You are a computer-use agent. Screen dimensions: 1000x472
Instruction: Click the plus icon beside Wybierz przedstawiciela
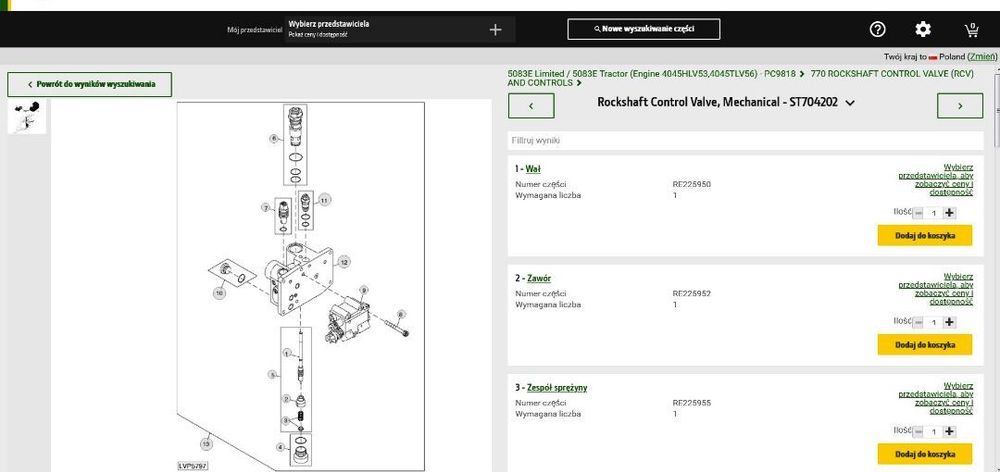[496, 29]
